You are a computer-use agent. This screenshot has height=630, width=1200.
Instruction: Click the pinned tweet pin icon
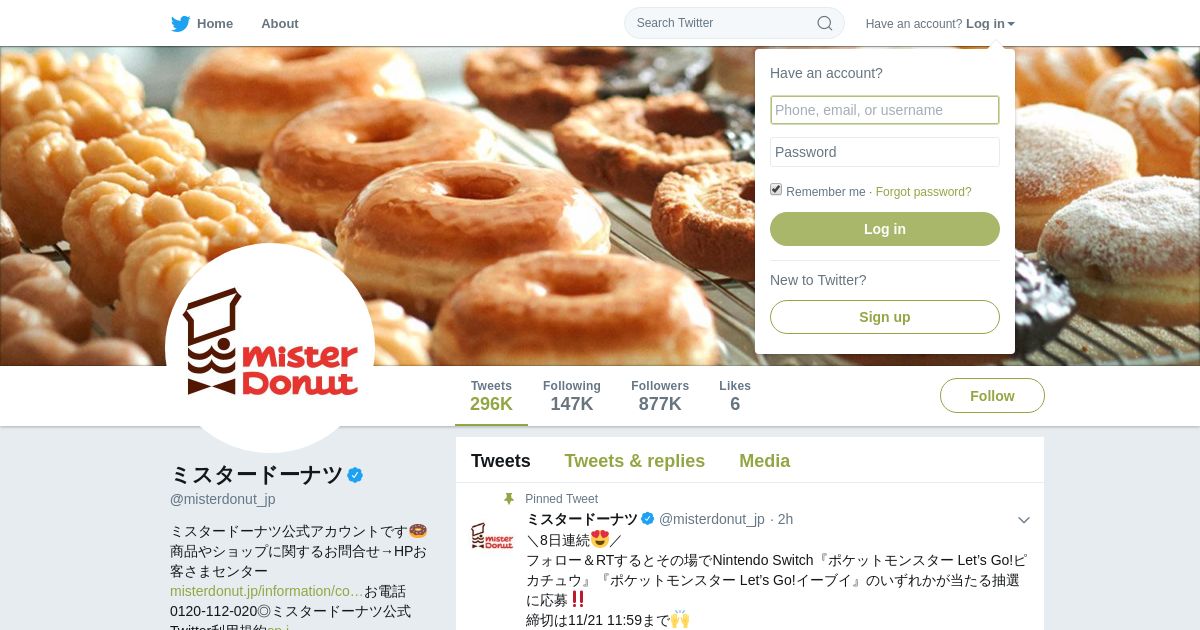point(509,498)
